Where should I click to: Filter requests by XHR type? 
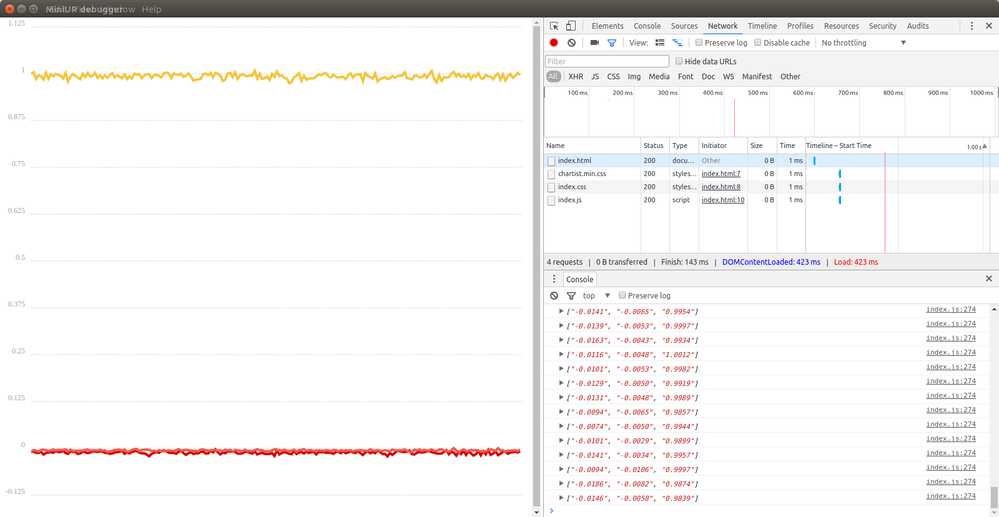coord(575,76)
